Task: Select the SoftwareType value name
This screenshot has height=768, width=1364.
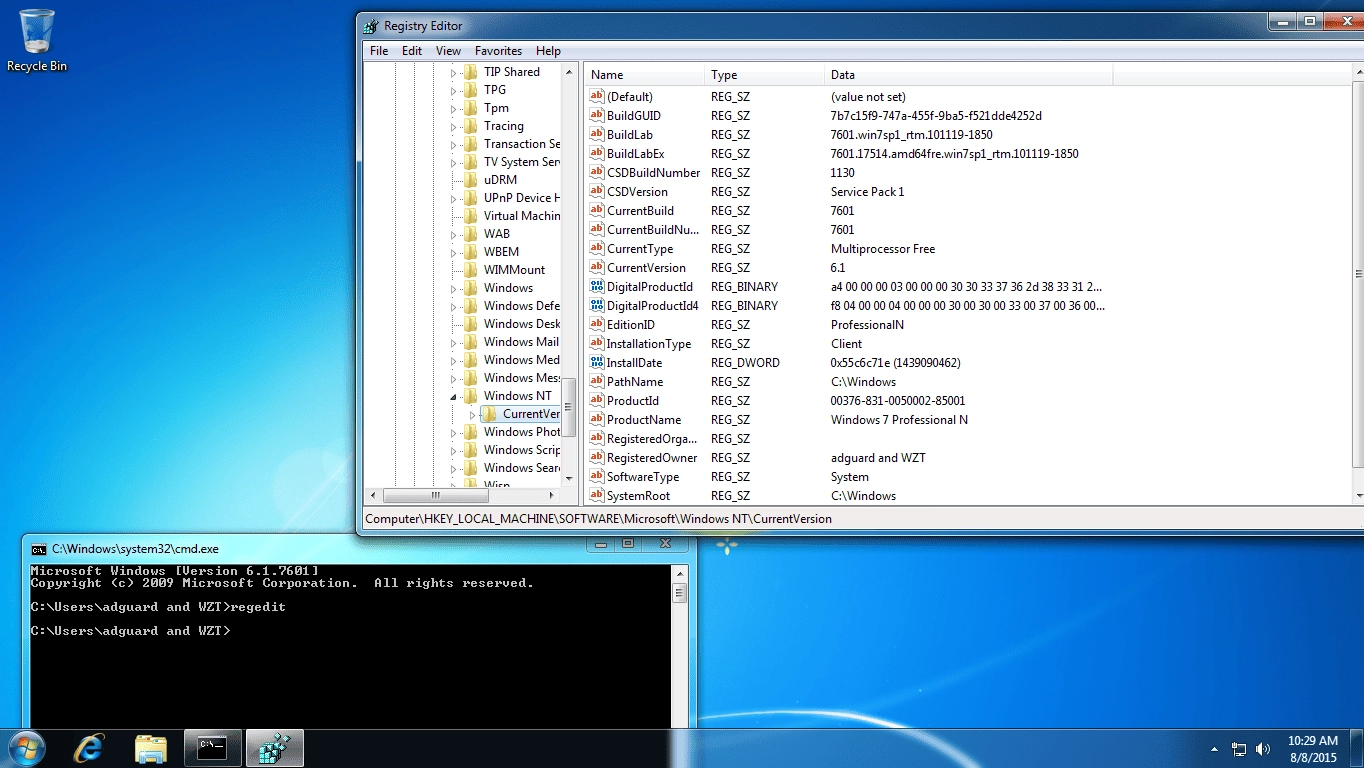Action: (643, 477)
